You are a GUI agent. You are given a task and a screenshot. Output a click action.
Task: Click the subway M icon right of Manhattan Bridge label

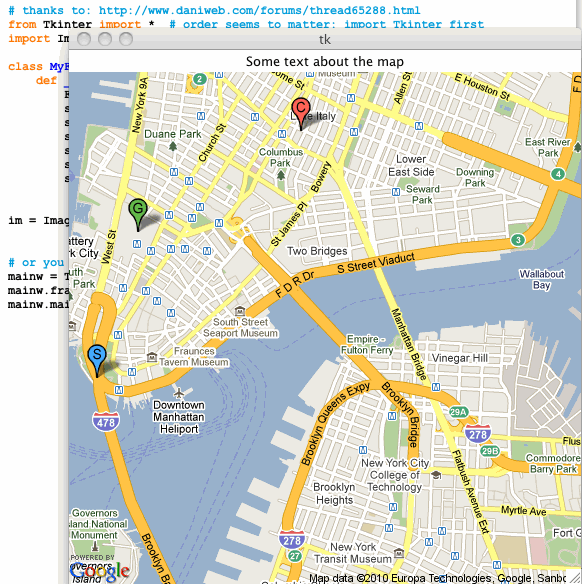[x=436, y=387]
